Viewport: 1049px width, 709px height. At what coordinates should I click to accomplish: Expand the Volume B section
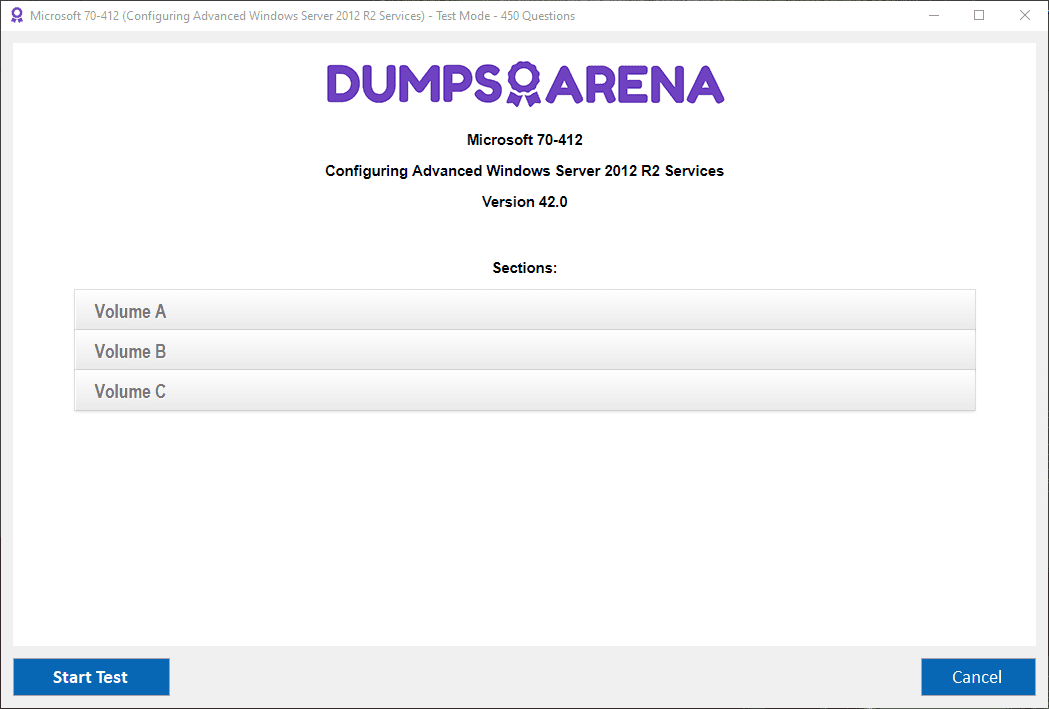point(524,350)
